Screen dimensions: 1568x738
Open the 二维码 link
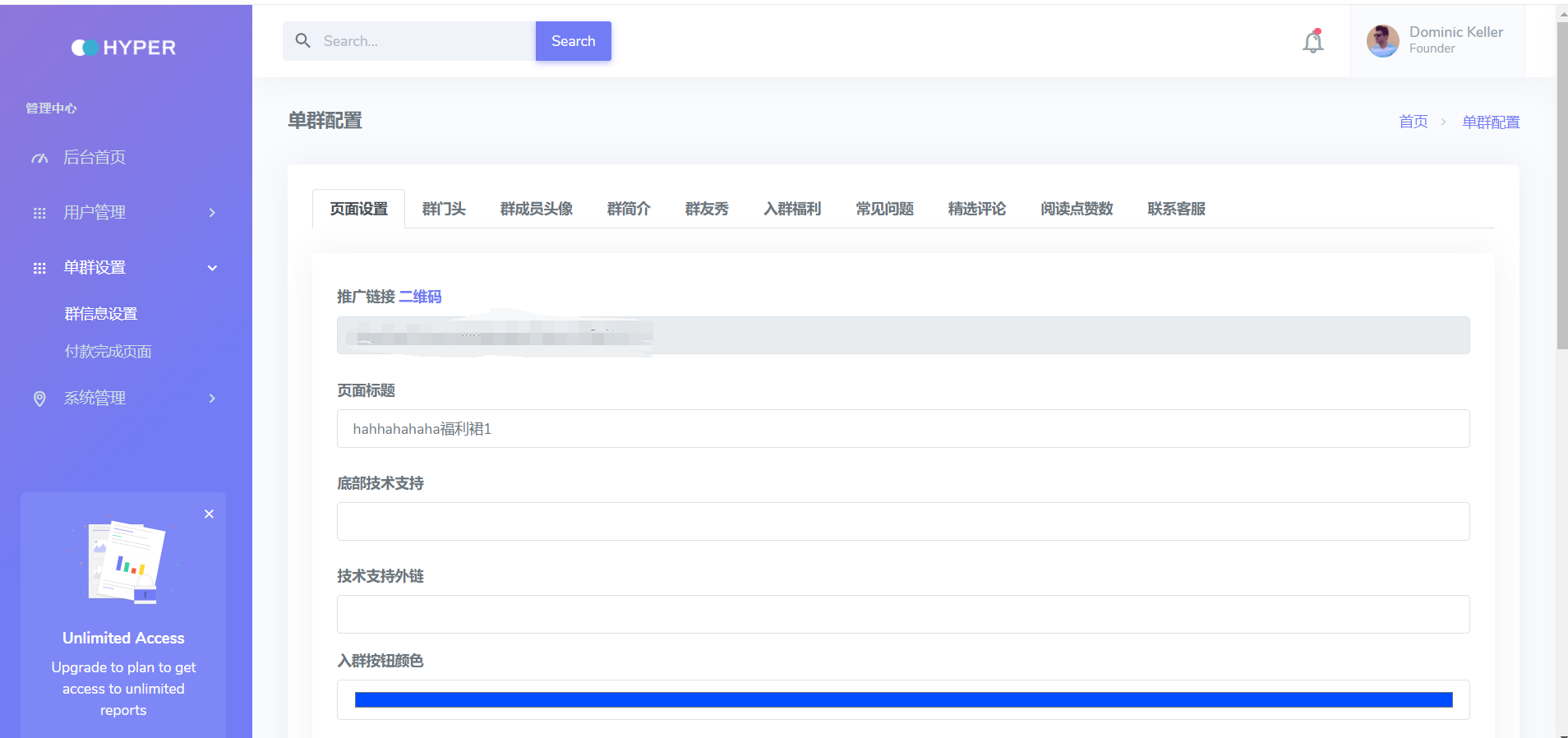tap(420, 297)
